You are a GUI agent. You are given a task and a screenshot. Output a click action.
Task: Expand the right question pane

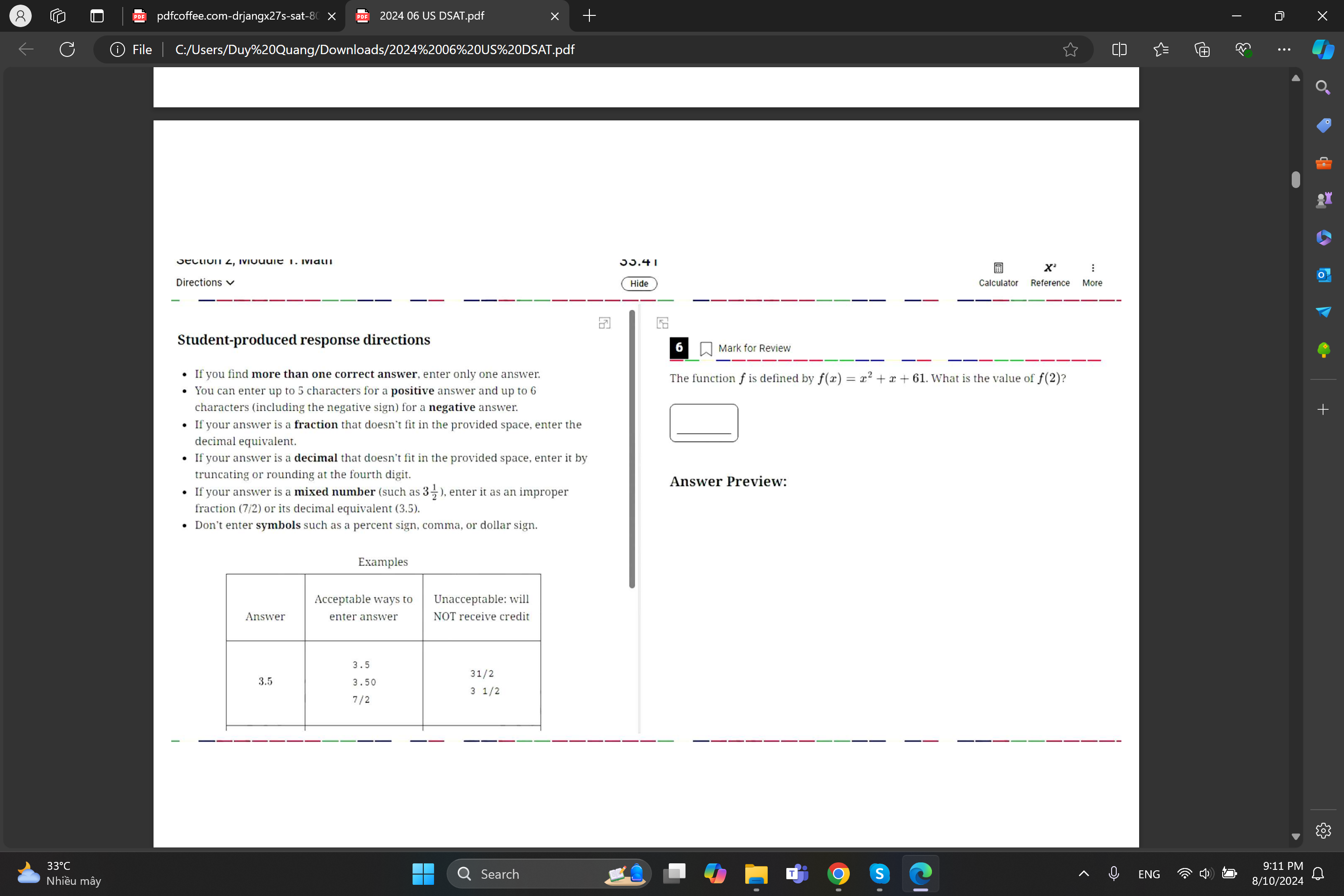[x=662, y=323]
